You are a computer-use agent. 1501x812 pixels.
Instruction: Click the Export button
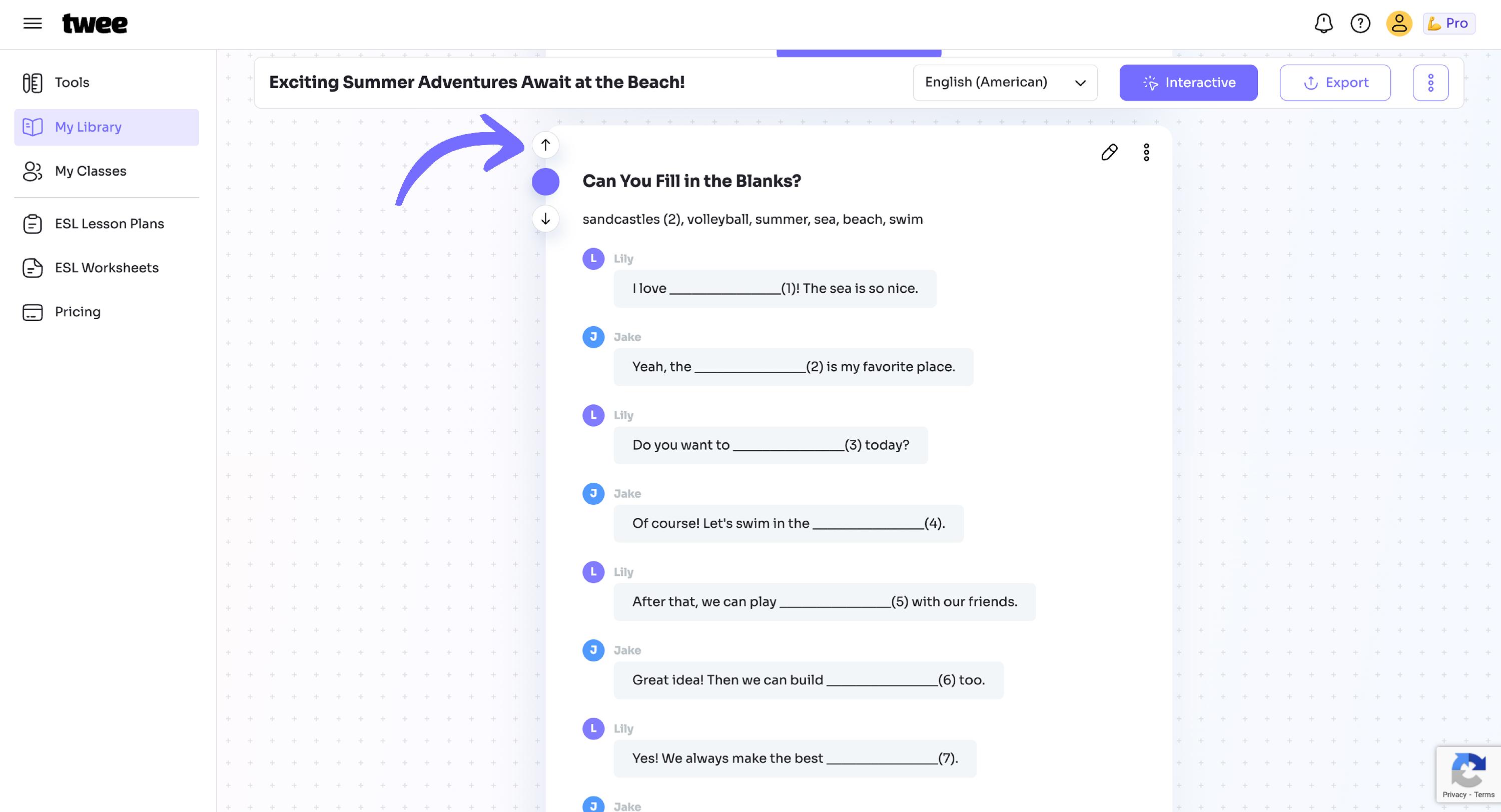(1335, 83)
